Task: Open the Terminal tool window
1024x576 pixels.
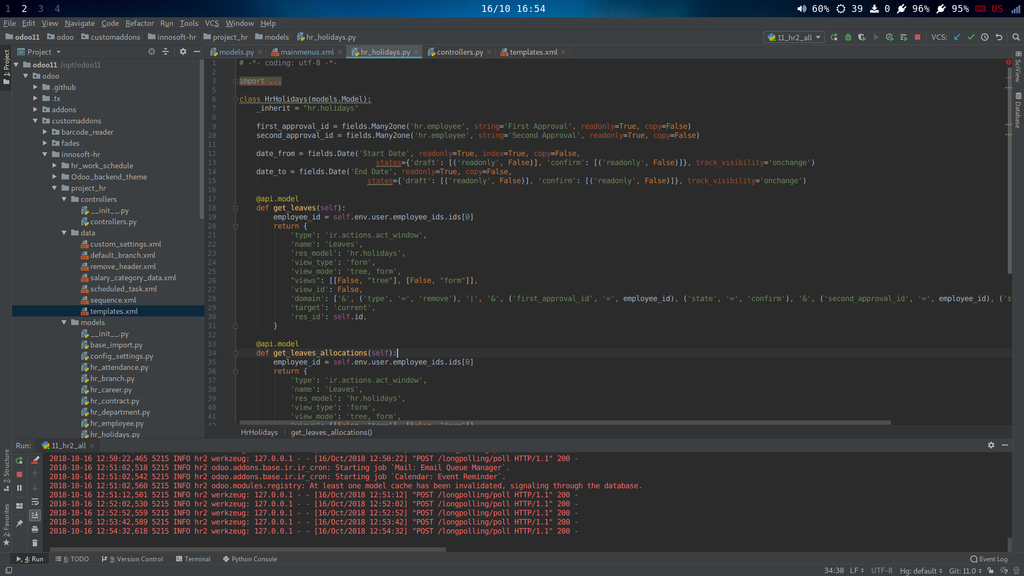Action: click(193, 559)
